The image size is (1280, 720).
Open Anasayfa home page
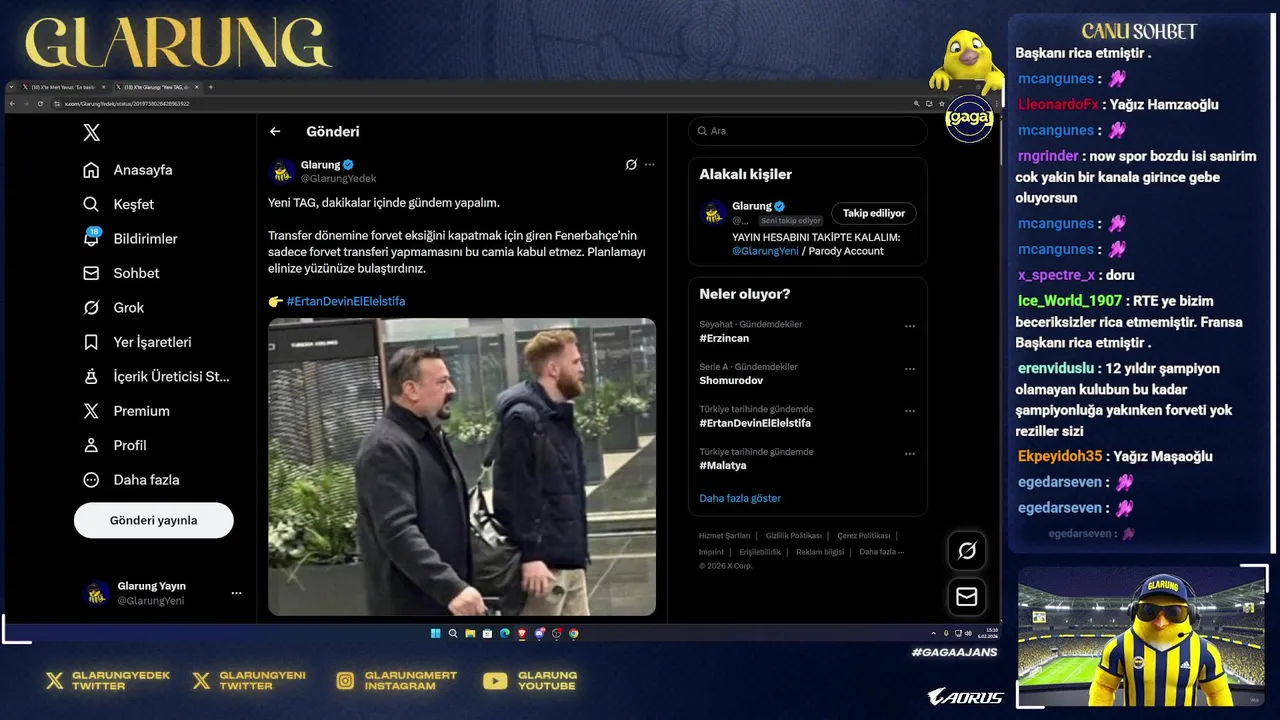[x=128, y=170]
